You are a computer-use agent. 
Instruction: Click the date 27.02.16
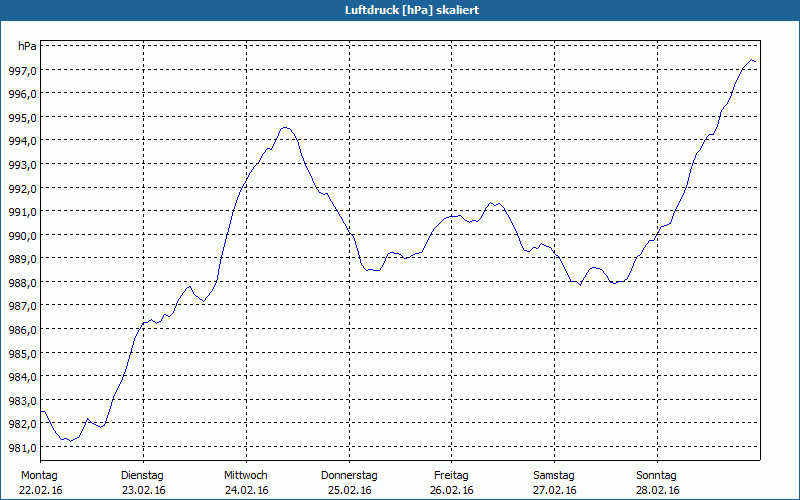pyautogui.click(x=555, y=490)
